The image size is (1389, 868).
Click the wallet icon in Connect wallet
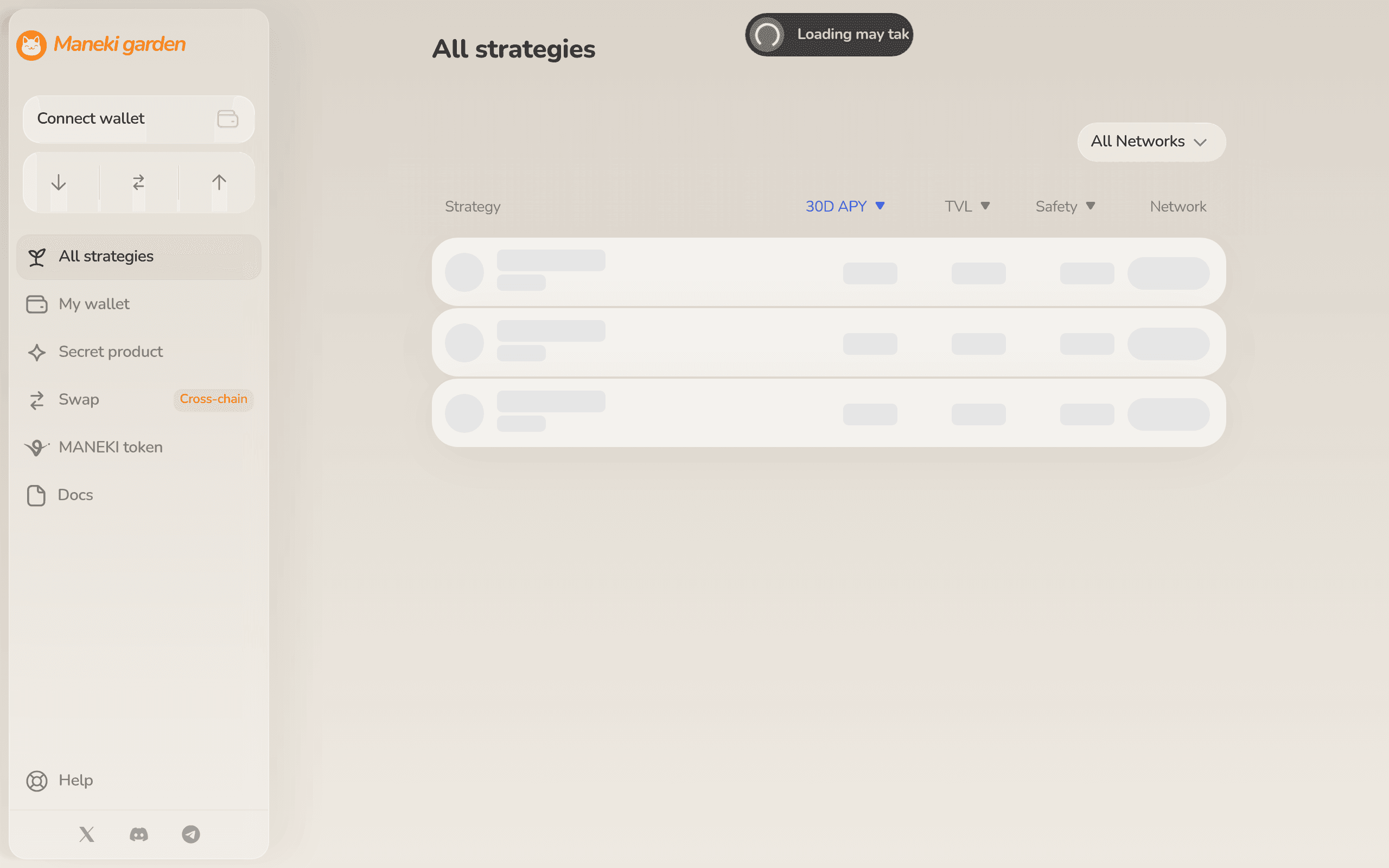point(227,119)
